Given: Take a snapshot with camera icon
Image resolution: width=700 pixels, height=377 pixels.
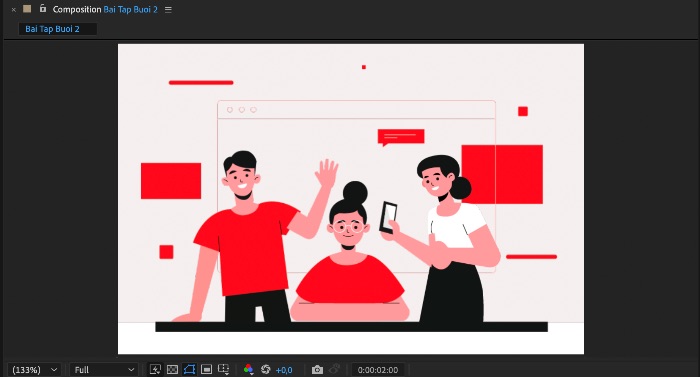Looking at the screenshot, I should [x=317, y=369].
